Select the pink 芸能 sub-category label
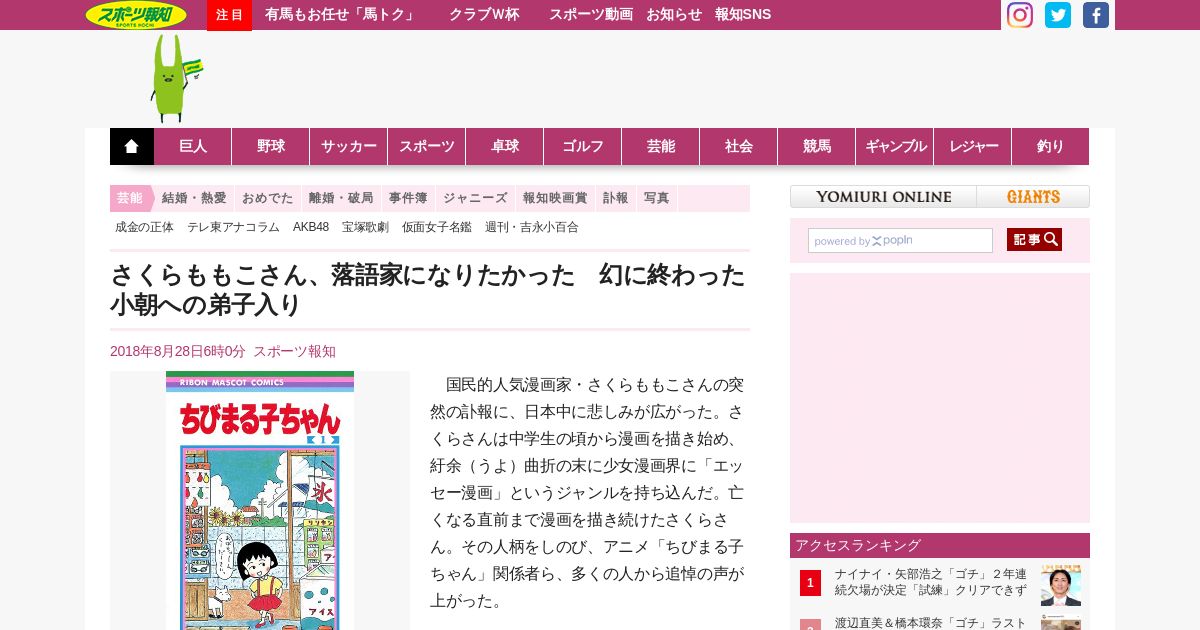1200x630 pixels. 130,198
